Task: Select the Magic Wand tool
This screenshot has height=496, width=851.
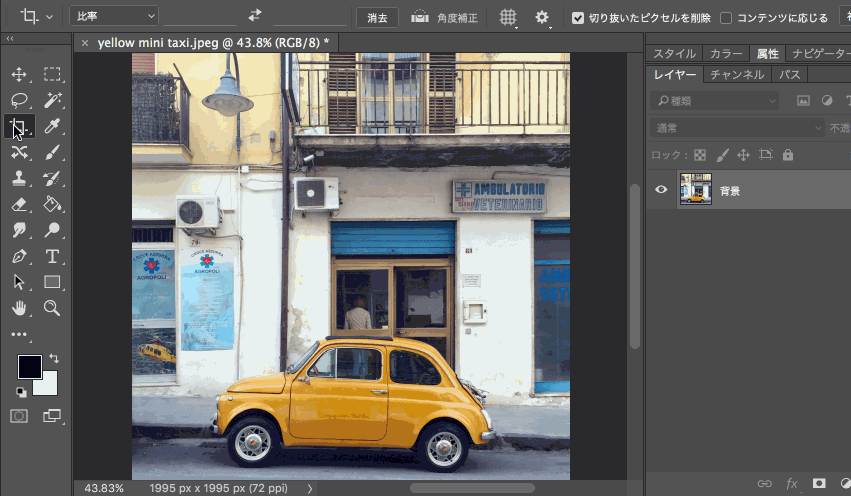Action: (53, 100)
